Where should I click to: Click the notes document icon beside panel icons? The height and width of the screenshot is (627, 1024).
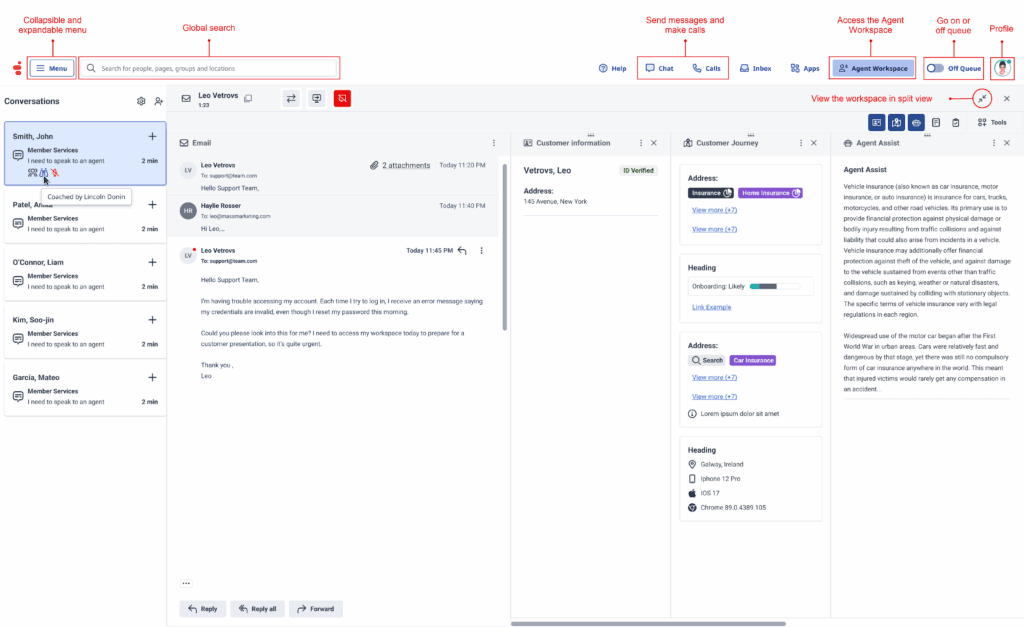click(937, 122)
